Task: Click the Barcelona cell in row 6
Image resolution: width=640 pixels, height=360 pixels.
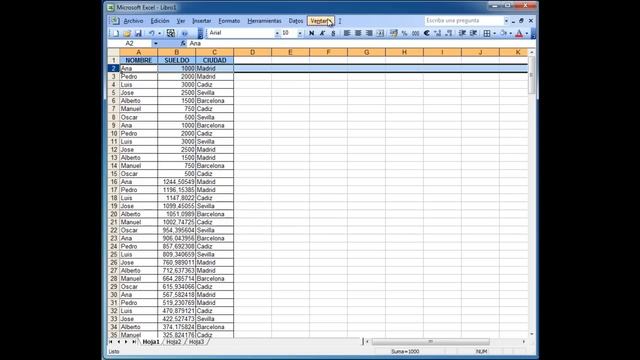Action: click(214, 101)
